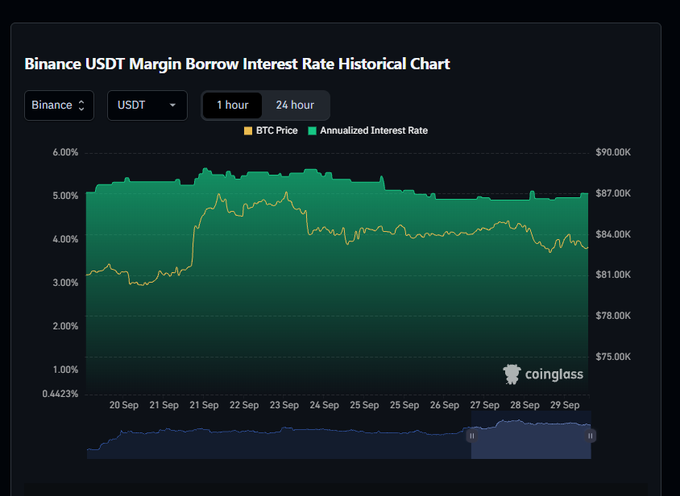This screenshot has width=680, height=496.
Task: Click the yellow BTC Price legend swatch
Action: (248, 131)
